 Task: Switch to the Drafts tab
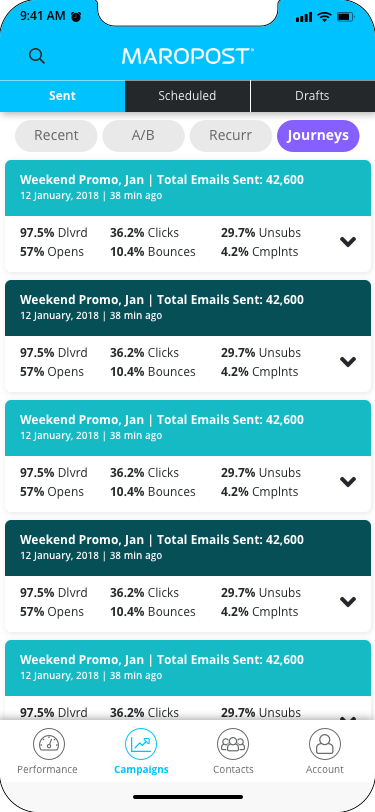313,96
